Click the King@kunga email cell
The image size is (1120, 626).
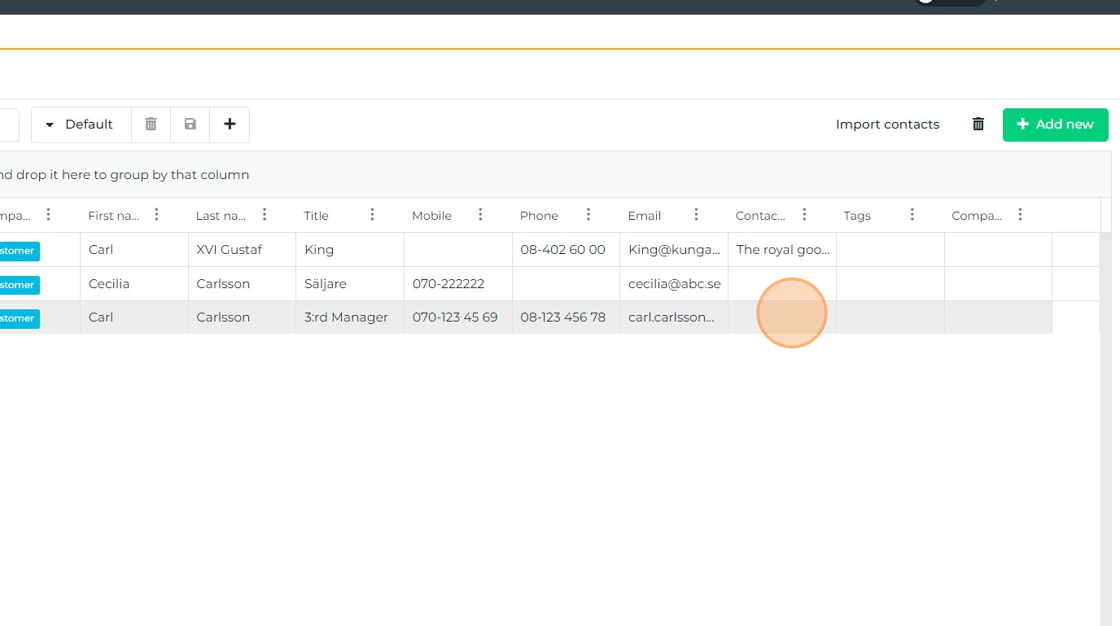coord(673,250)
